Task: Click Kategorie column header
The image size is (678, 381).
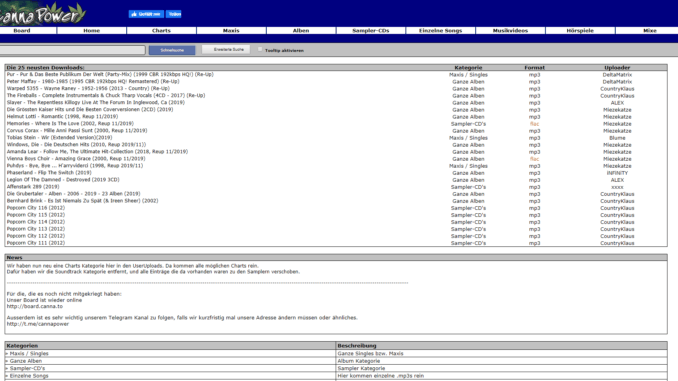Action: pos(468,67)
